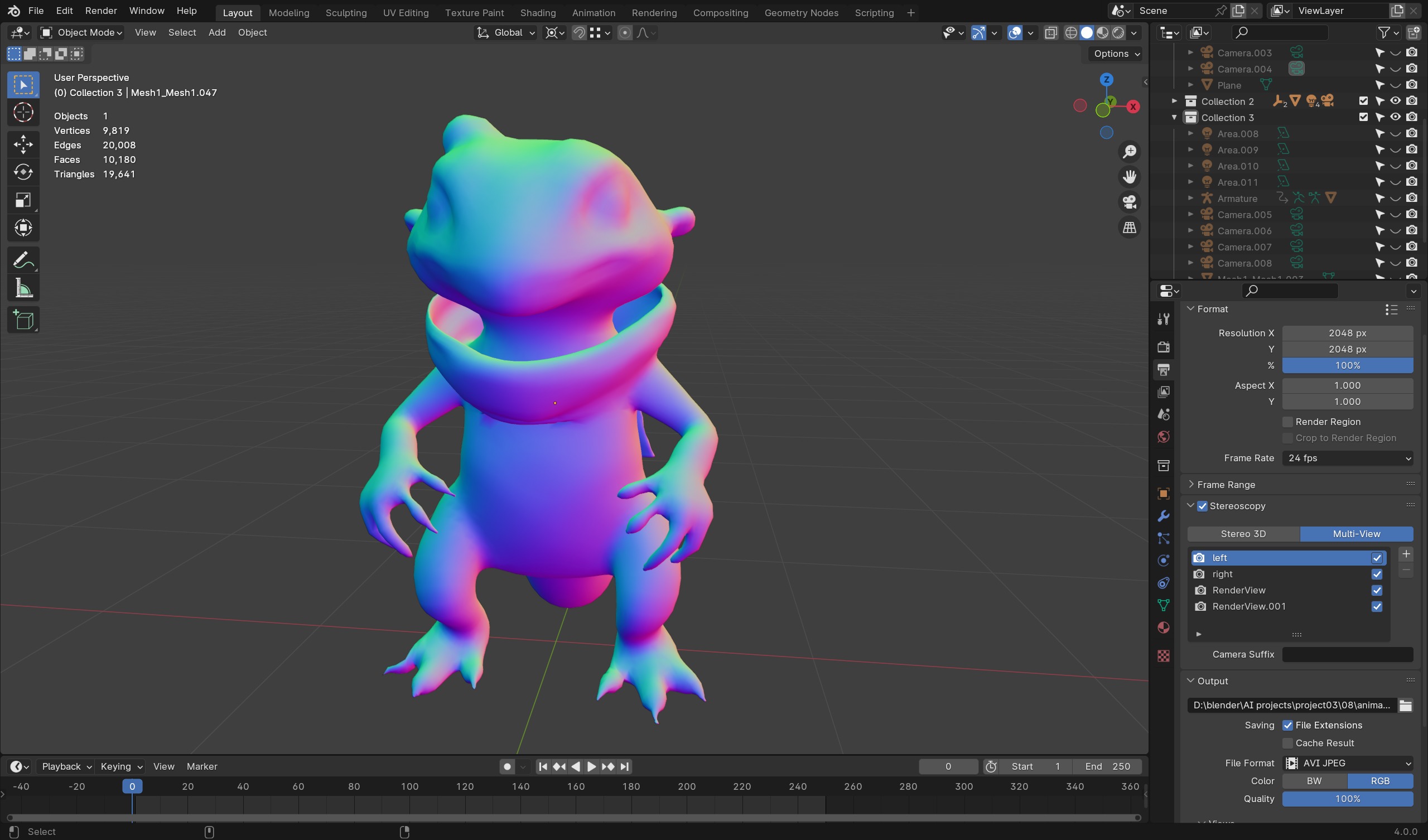The width and height of the screenshot is (1428, 840).
Task: Open the View Layer properties tab
Action: pos(1164,392)
